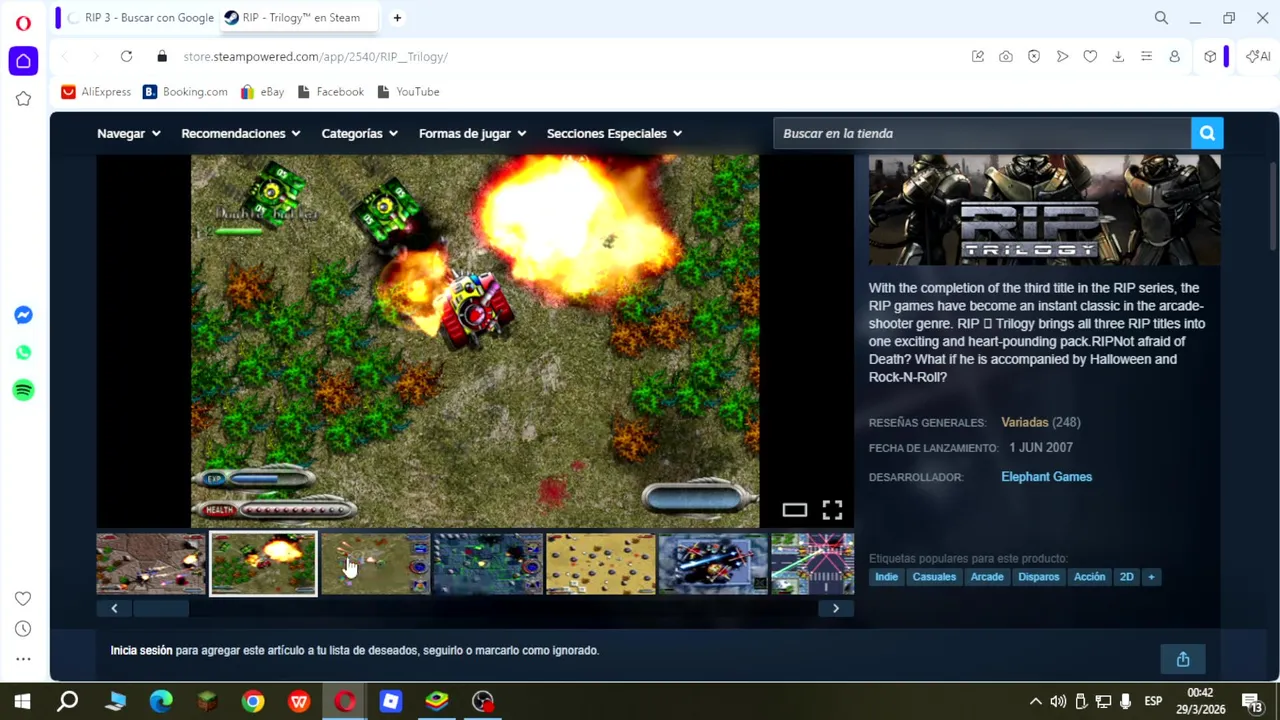Expand the Secciones Especiales menu

tap(615, 133)
